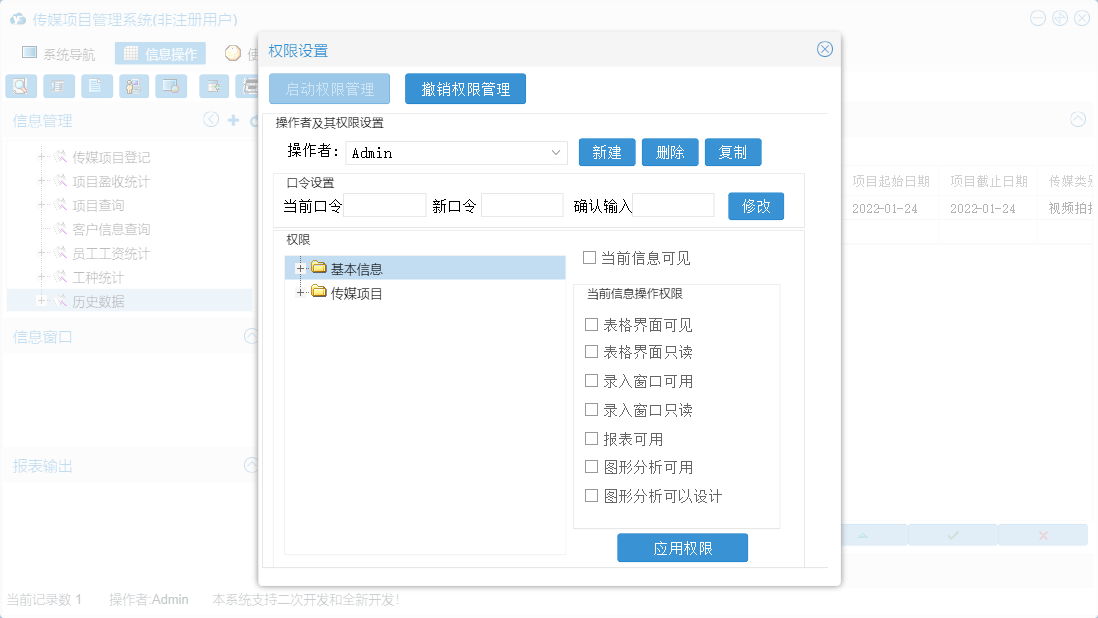Check the 报表可用 option
The height and width of the screenshot is (618, 1098).
point(591,439)
